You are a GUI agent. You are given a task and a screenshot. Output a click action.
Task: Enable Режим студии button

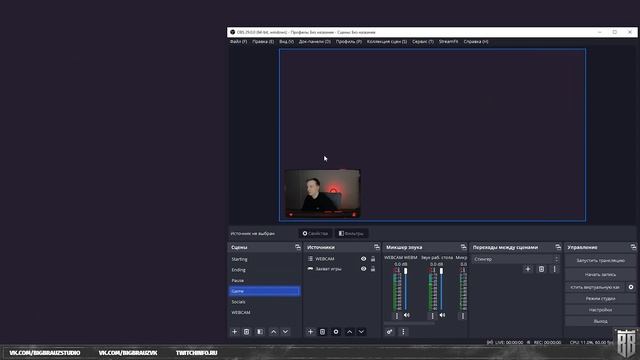tap(600, 298)
